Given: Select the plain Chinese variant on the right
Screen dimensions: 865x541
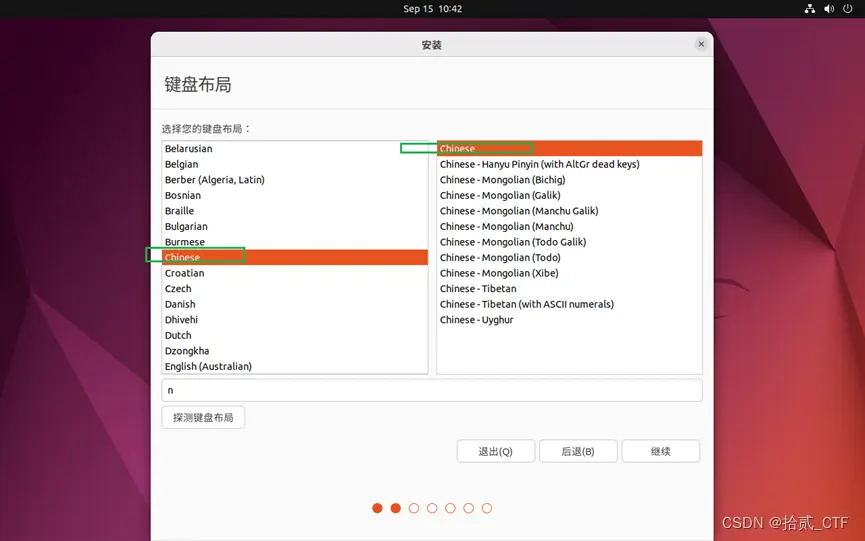Looking at the screenshot, I should (x=569, y=148).
